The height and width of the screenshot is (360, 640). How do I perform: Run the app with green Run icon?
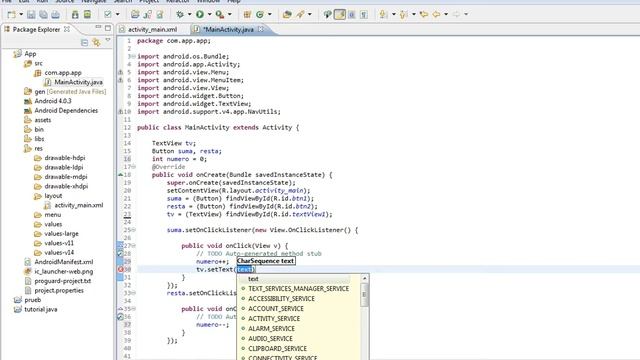200,15
